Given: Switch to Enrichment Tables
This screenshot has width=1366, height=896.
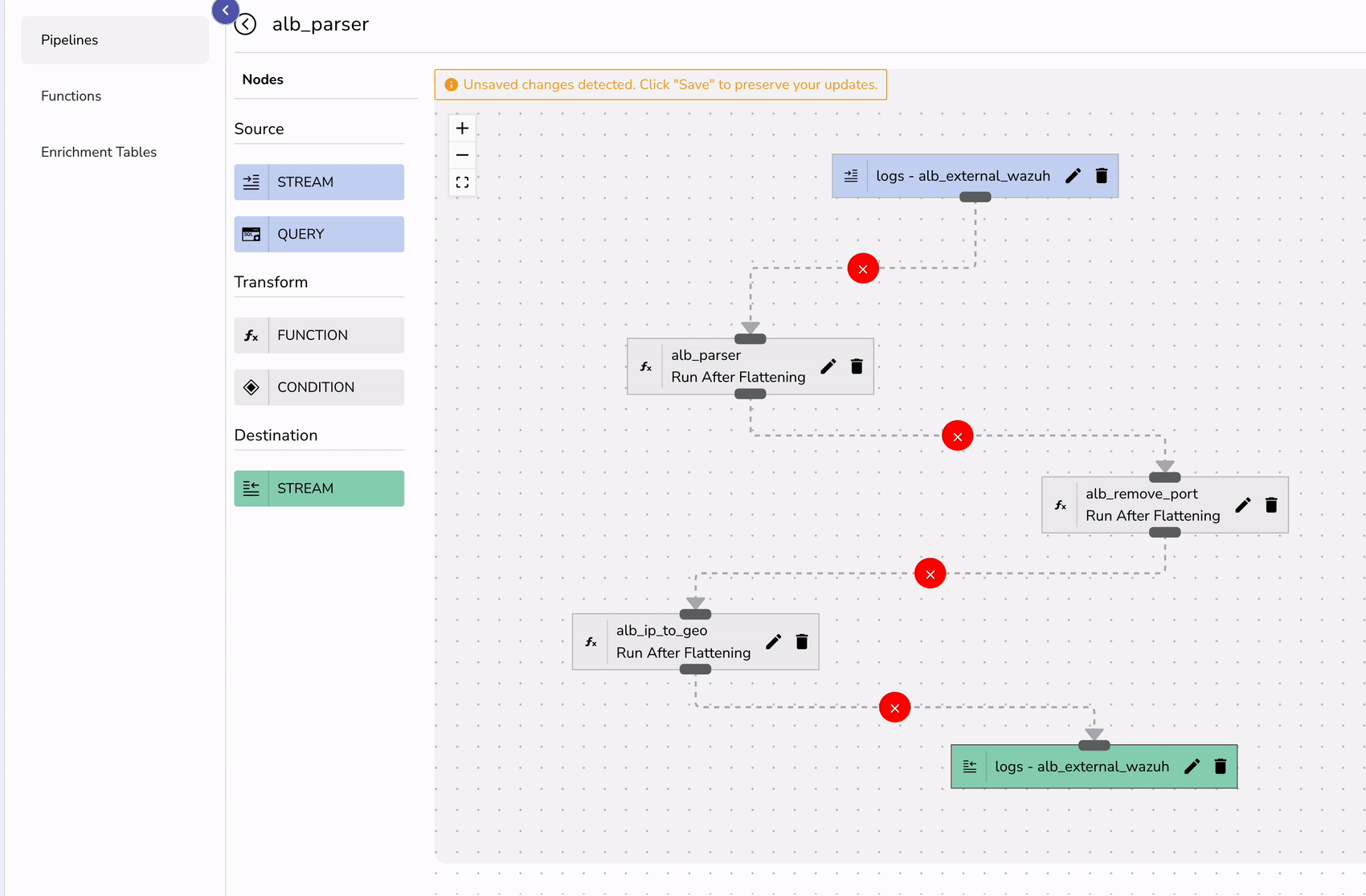Looking at the screenshot, I should click(x=99, y=151).
